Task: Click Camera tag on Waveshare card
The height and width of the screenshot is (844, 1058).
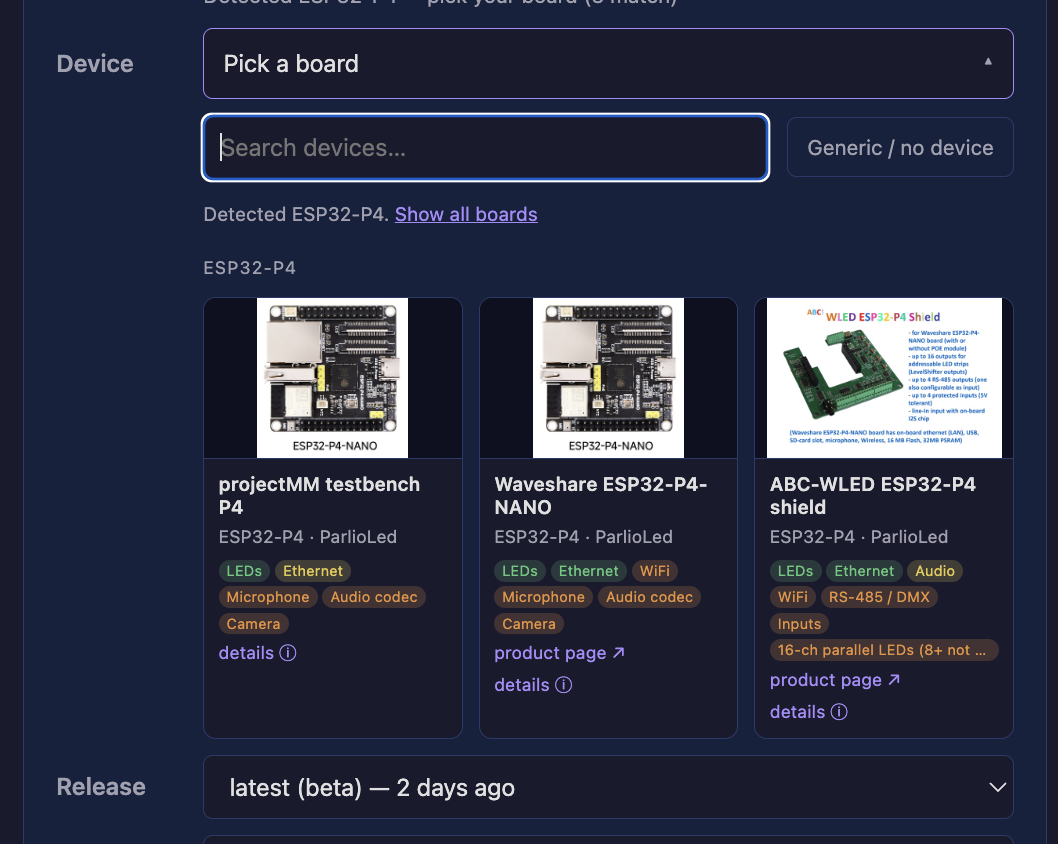Action: (x=529, y=624)
